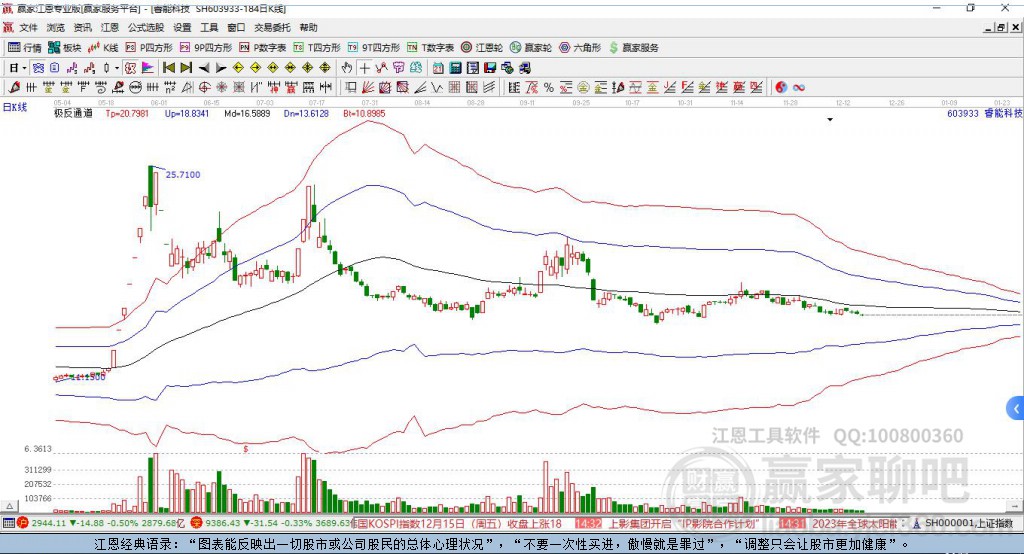Open the 公式选股 menu
Screen dimensions: 1024x554
pyautogui.click(x=146, y=27)
